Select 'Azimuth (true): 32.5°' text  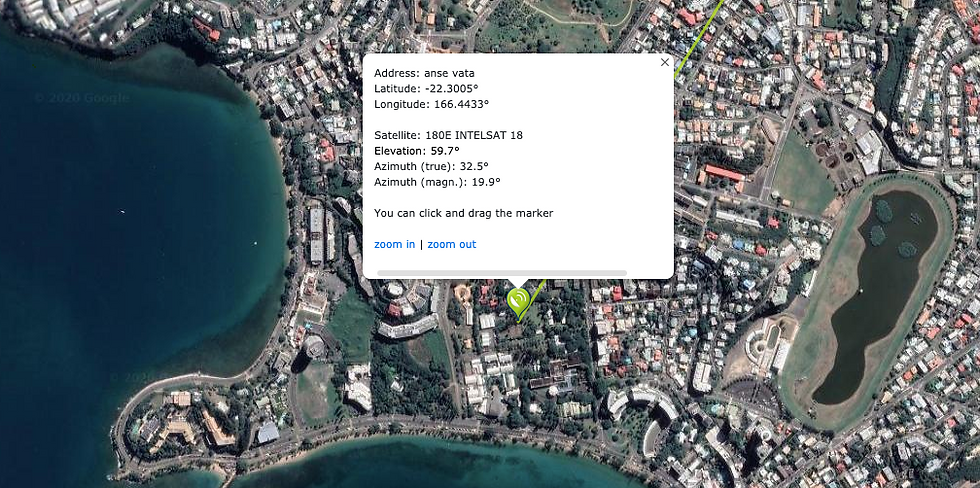(431, 166)
